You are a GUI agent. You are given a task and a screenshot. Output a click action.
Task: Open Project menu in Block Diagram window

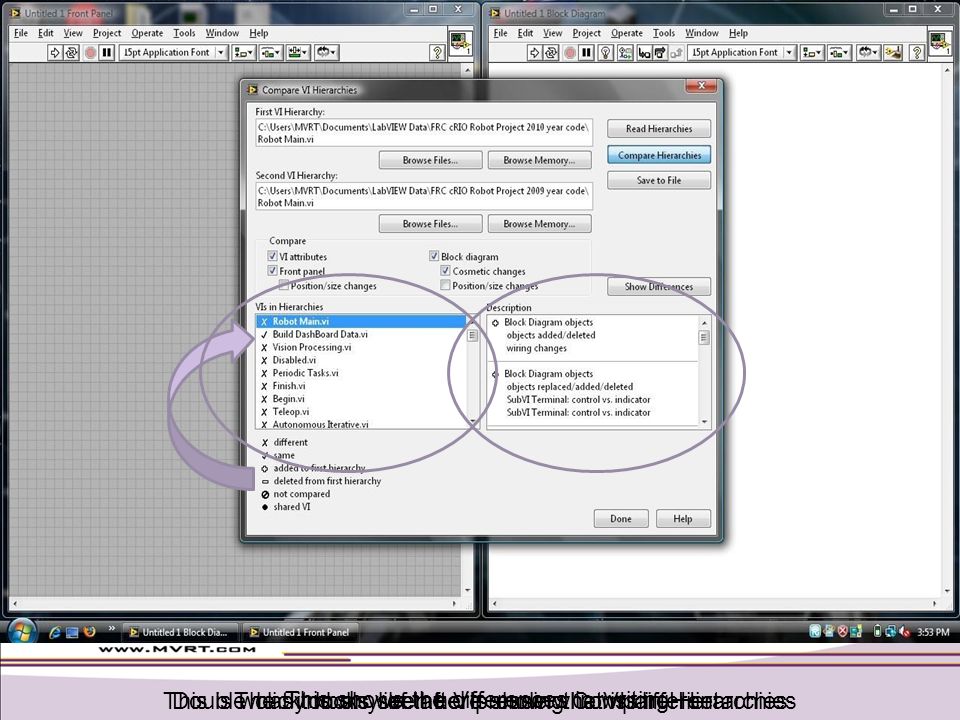tap(586, 33)
